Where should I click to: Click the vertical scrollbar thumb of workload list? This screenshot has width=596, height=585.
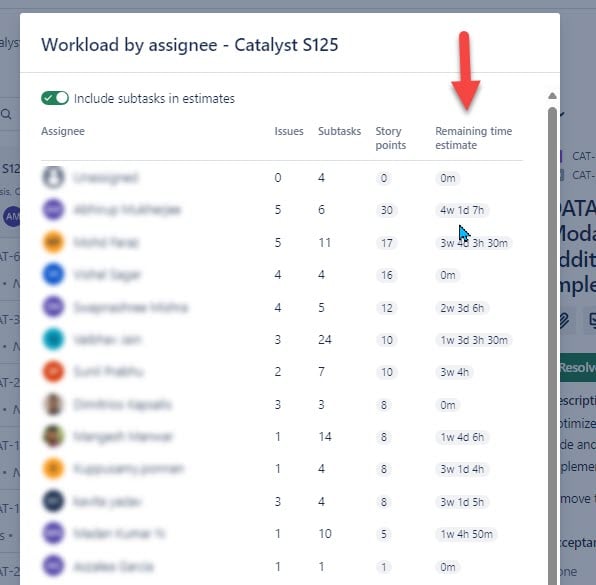coord(552,346)
